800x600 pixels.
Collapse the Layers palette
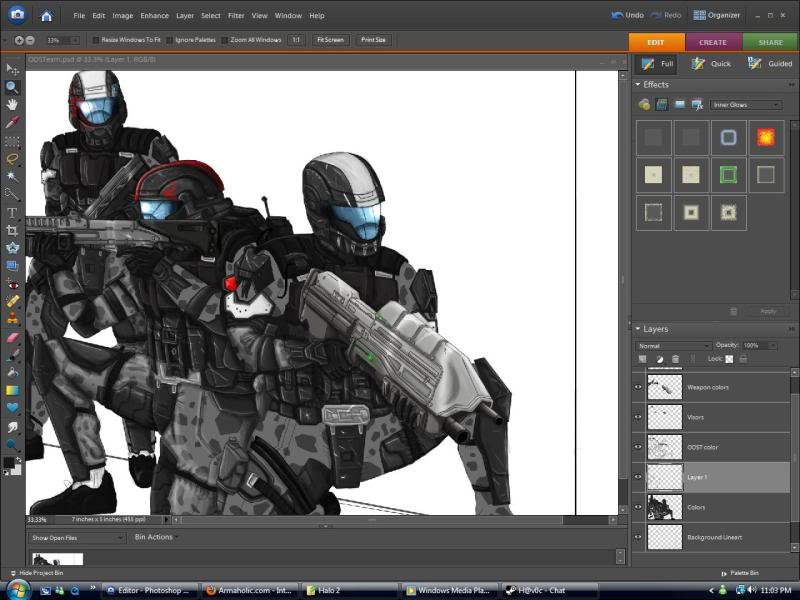[x=638, y=329]
